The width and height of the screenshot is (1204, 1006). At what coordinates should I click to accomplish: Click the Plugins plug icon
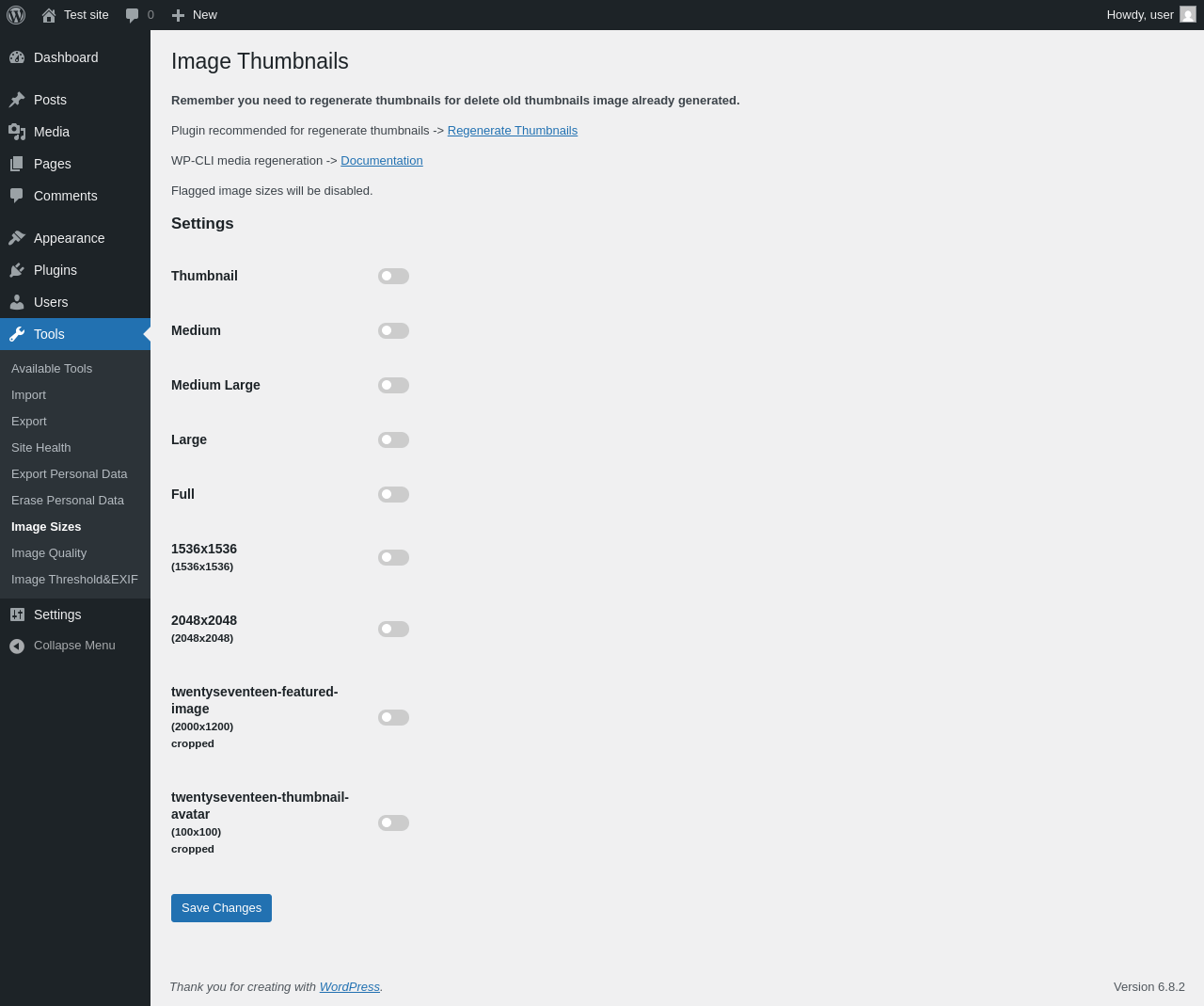[x=17, y=270]
